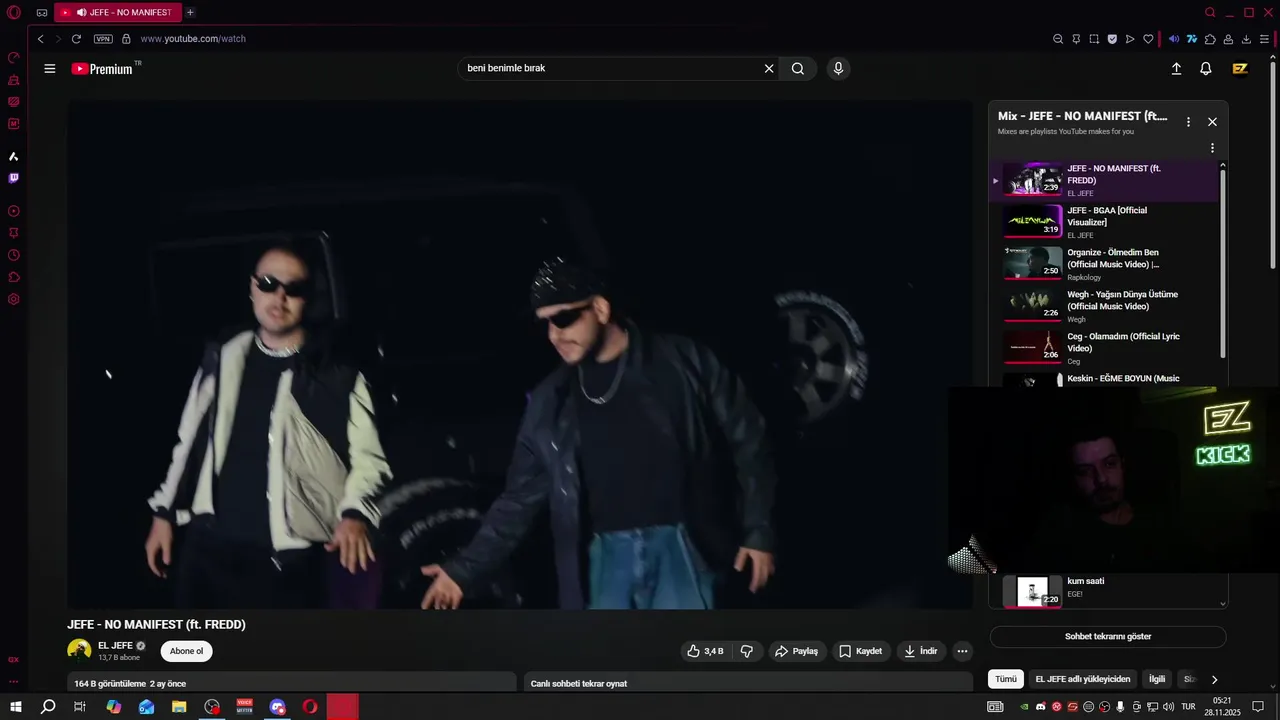This screenshot has height=720, width=1280.
Task: Open history clock icon in sidebar
Action: 14,255
